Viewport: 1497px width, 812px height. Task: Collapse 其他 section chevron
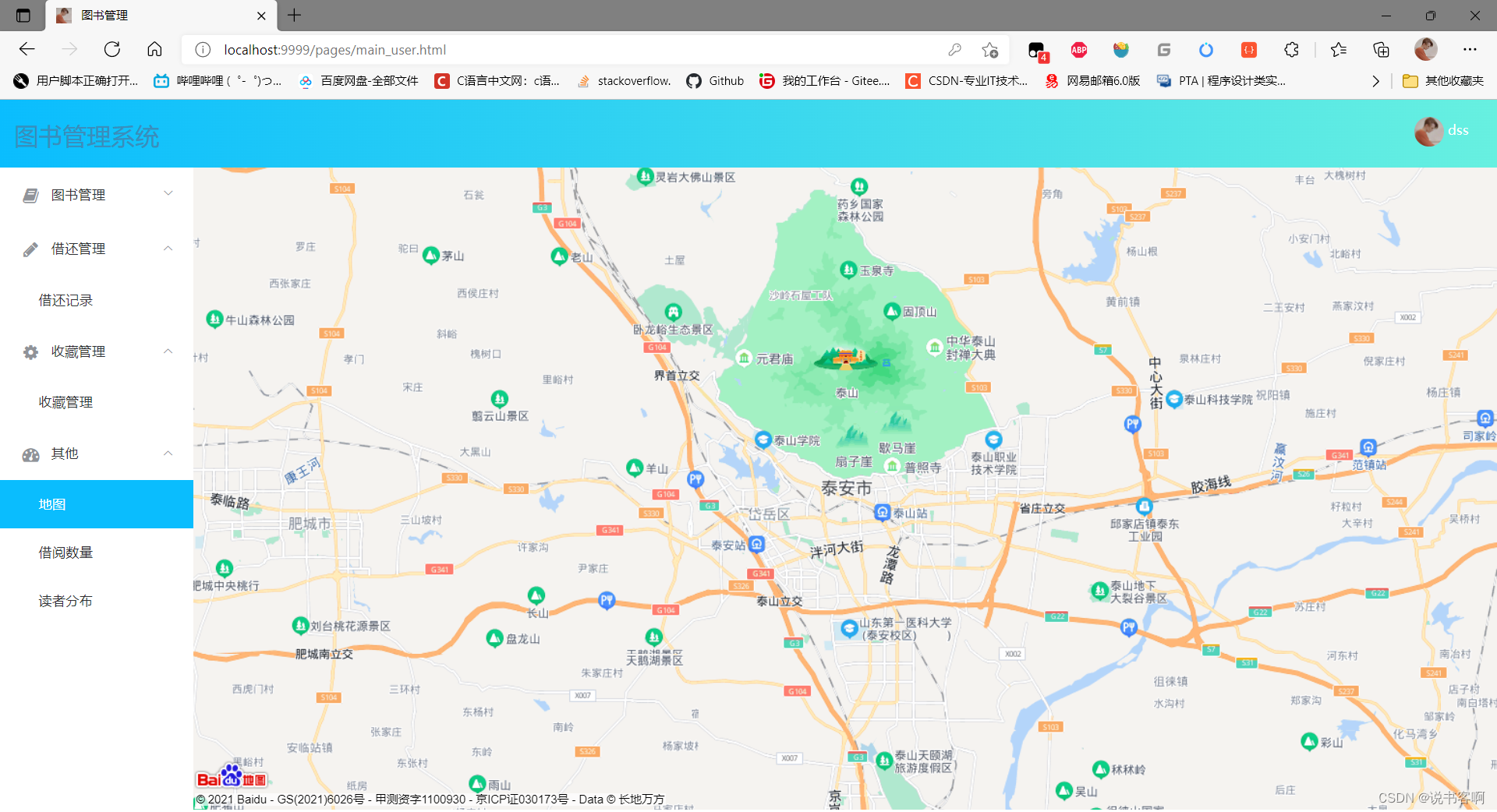tap(168, 454)
